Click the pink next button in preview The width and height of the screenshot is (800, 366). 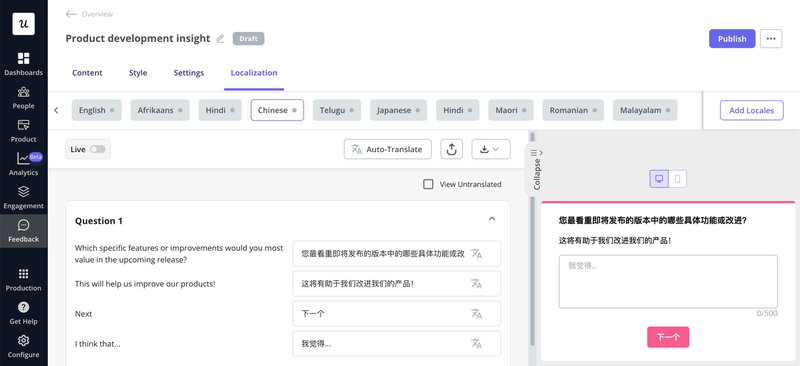tap(668, 337)
